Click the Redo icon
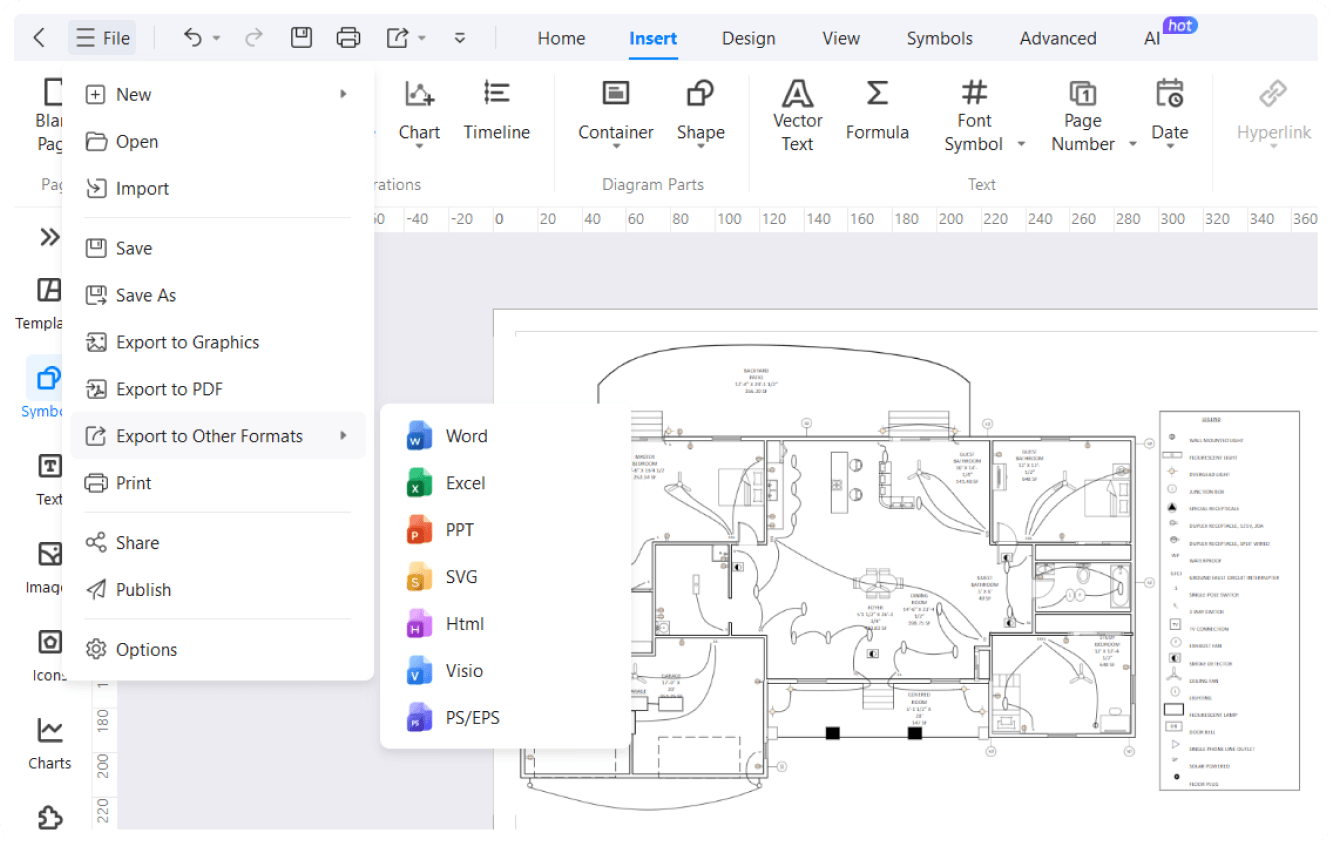The image size is (1332, 844). [x=254, y=38]
